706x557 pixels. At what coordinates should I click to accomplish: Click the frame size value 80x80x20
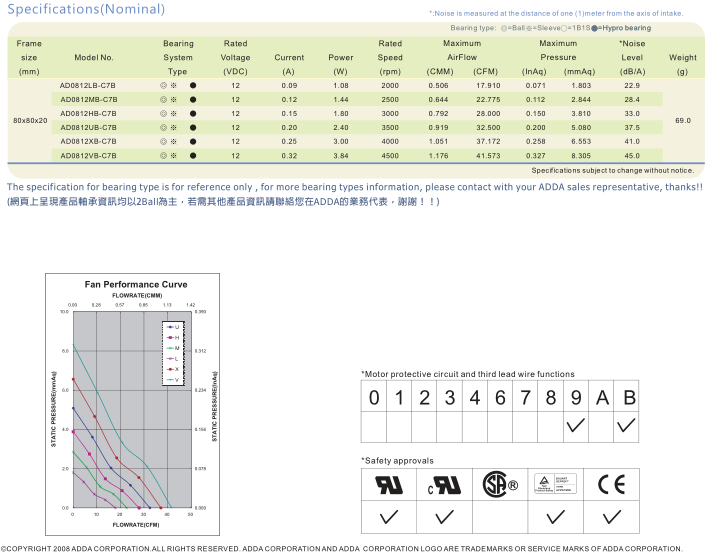pyautogui.click(x=30, y=121)
